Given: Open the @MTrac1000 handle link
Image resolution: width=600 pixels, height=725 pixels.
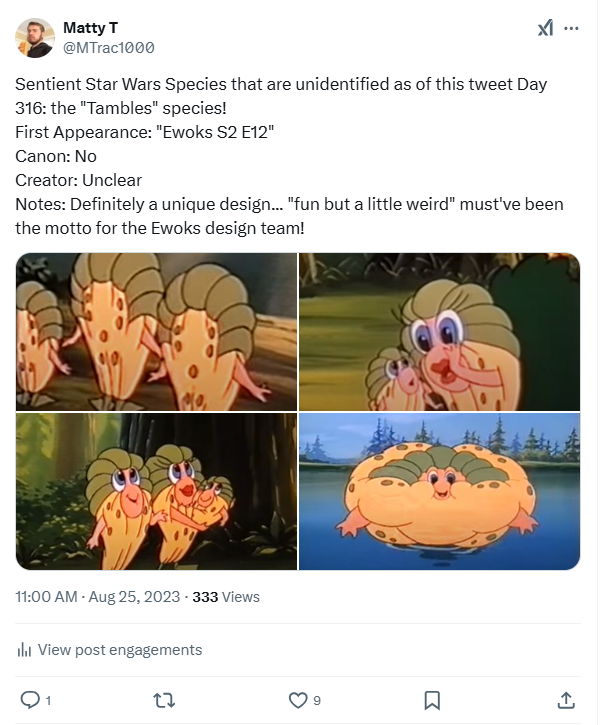Looking at the screenshot, I should click(x=108, y=47).
